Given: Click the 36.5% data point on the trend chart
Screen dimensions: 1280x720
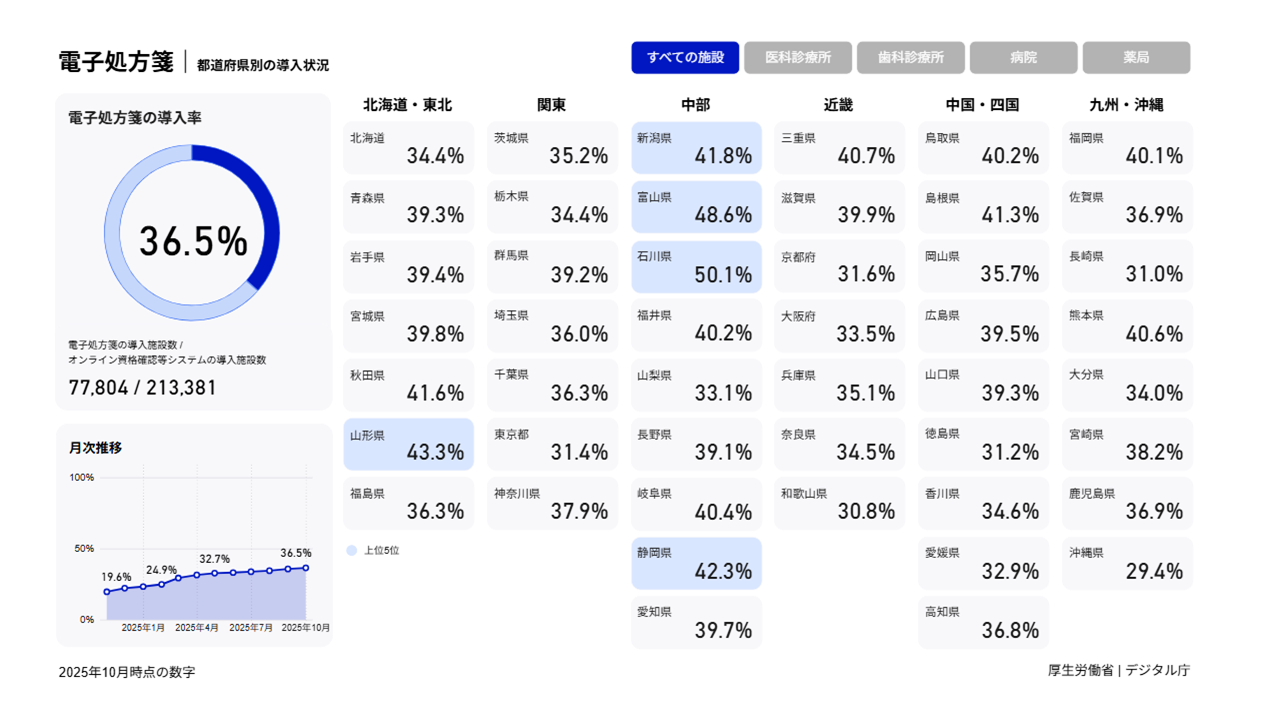Looking at the screenshot, I should tap(305, 568).
